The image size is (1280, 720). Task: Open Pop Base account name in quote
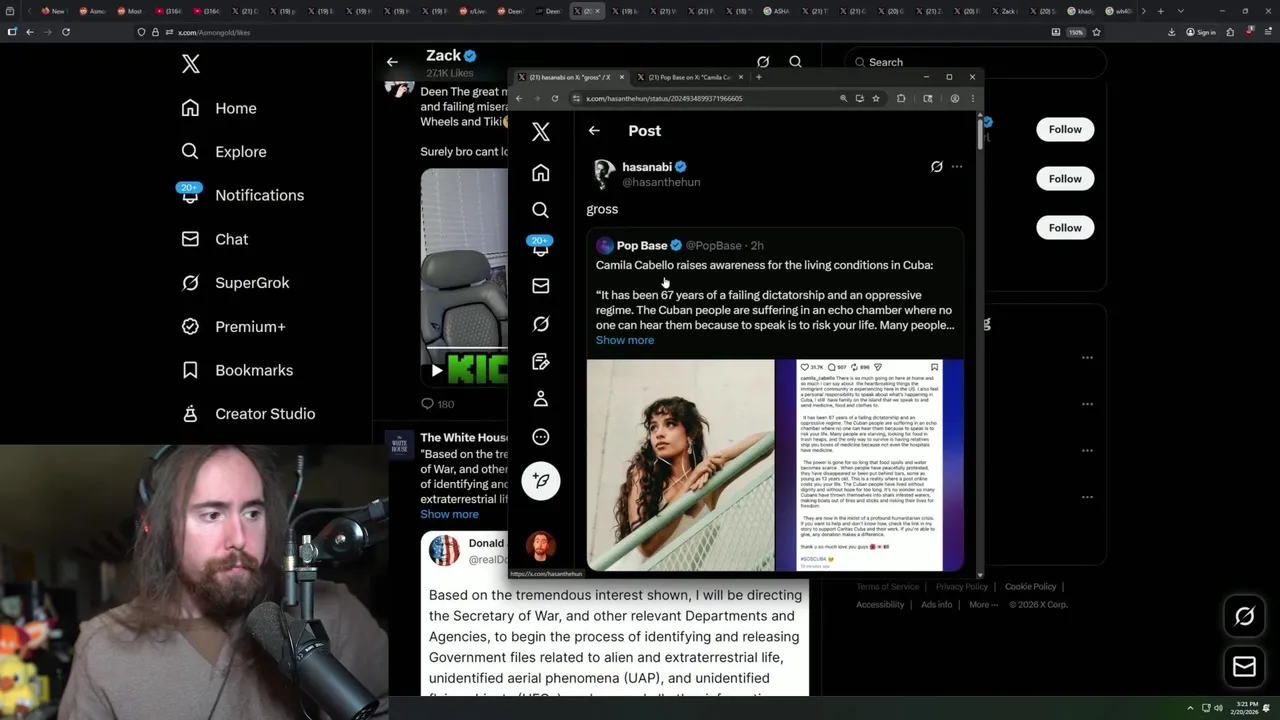[x=641, y=246]
